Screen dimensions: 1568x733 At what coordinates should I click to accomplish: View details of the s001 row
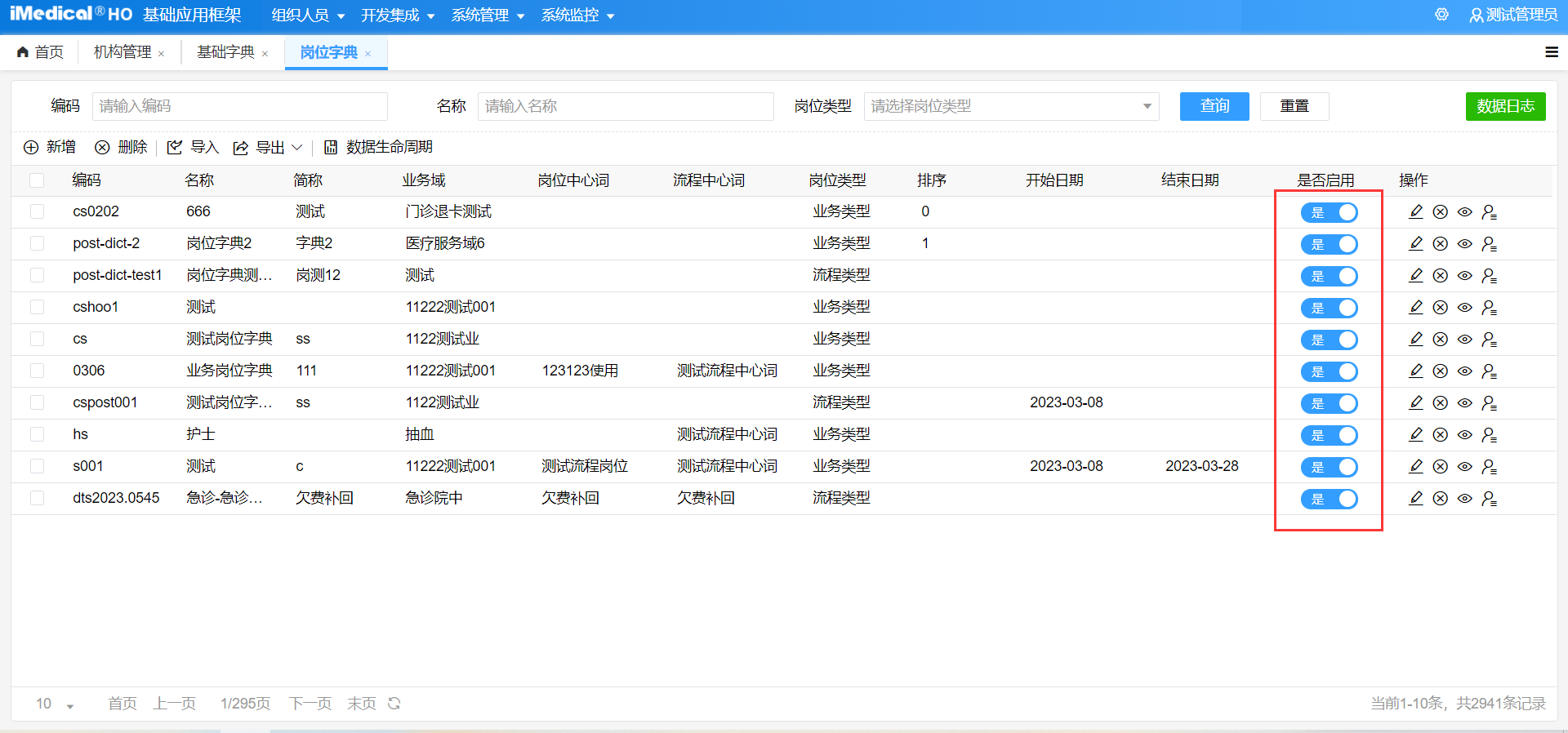click(x=1465, y=467)
